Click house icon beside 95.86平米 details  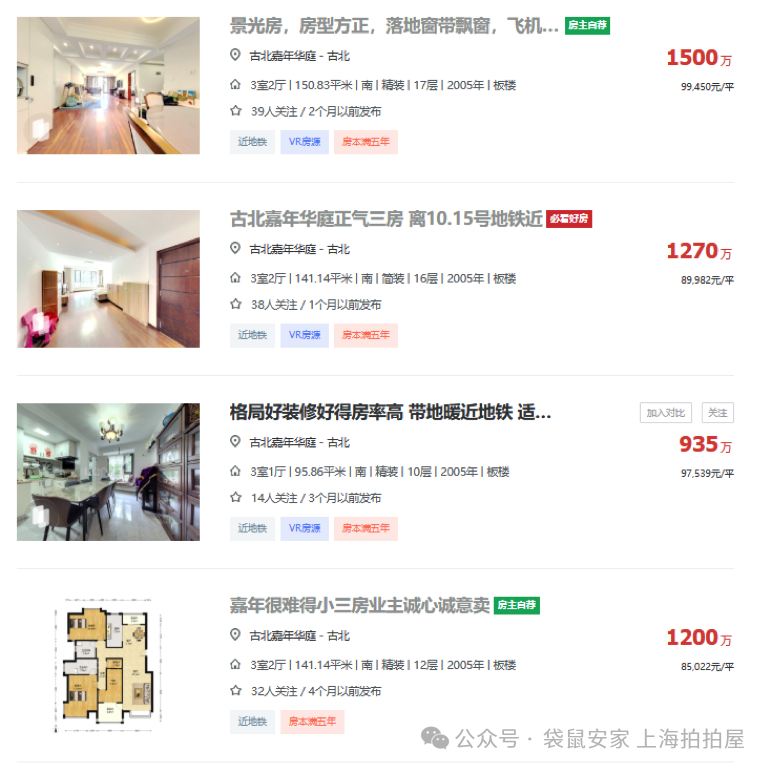235,471
